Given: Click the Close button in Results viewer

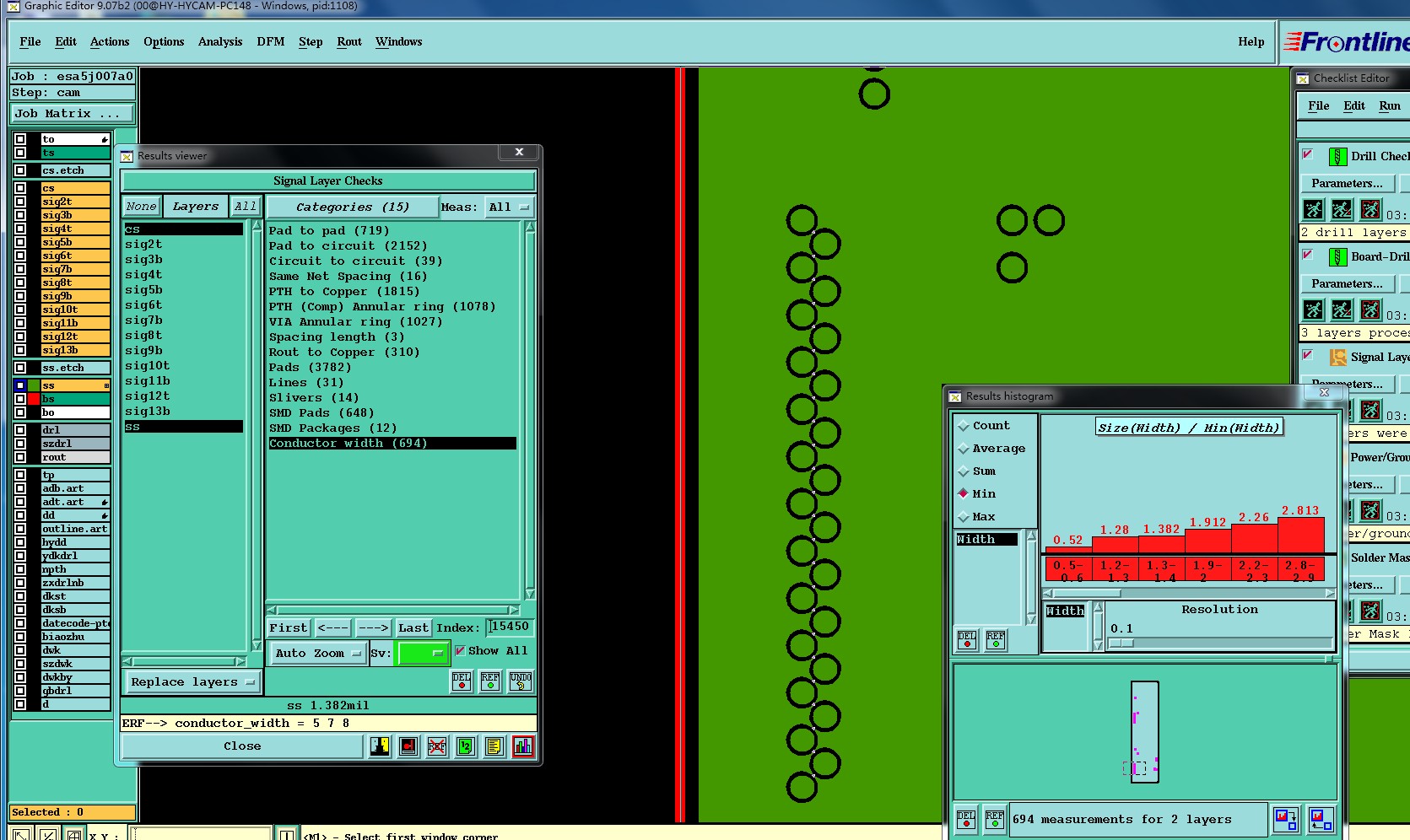Looking at the screenshot, I should pos(243,746).
